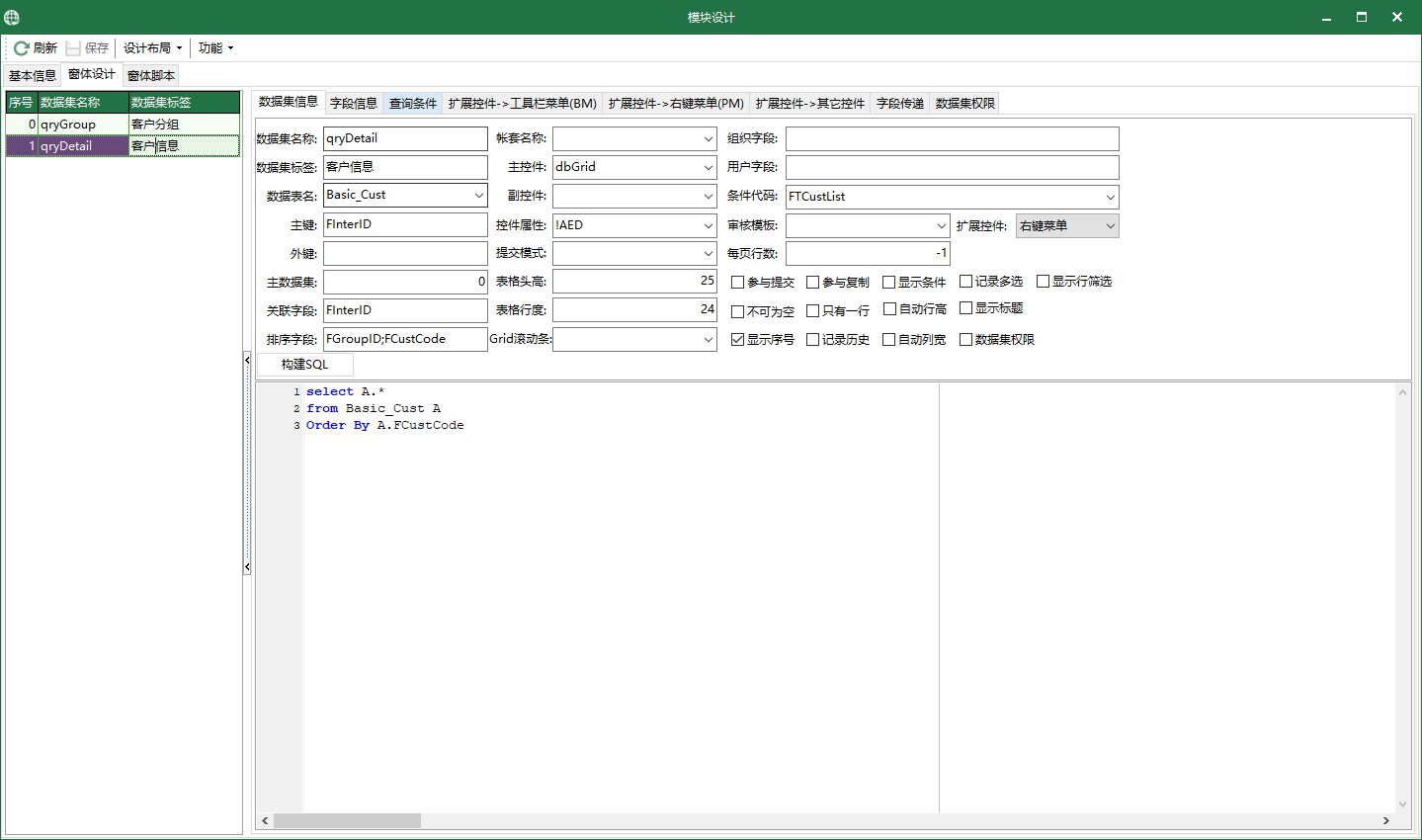Expand the 副控件 dropdown
This screenshot has width=1422, height=840.
[x=709, y=197]
